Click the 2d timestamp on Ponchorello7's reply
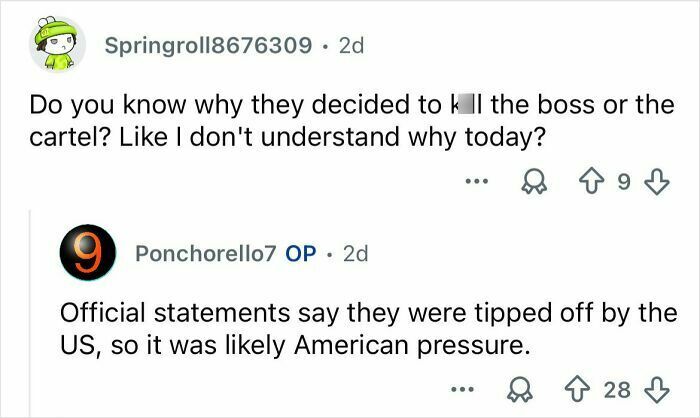Image resolution: width=700 pixels, height=418 pixels. [x=356, y=254]
